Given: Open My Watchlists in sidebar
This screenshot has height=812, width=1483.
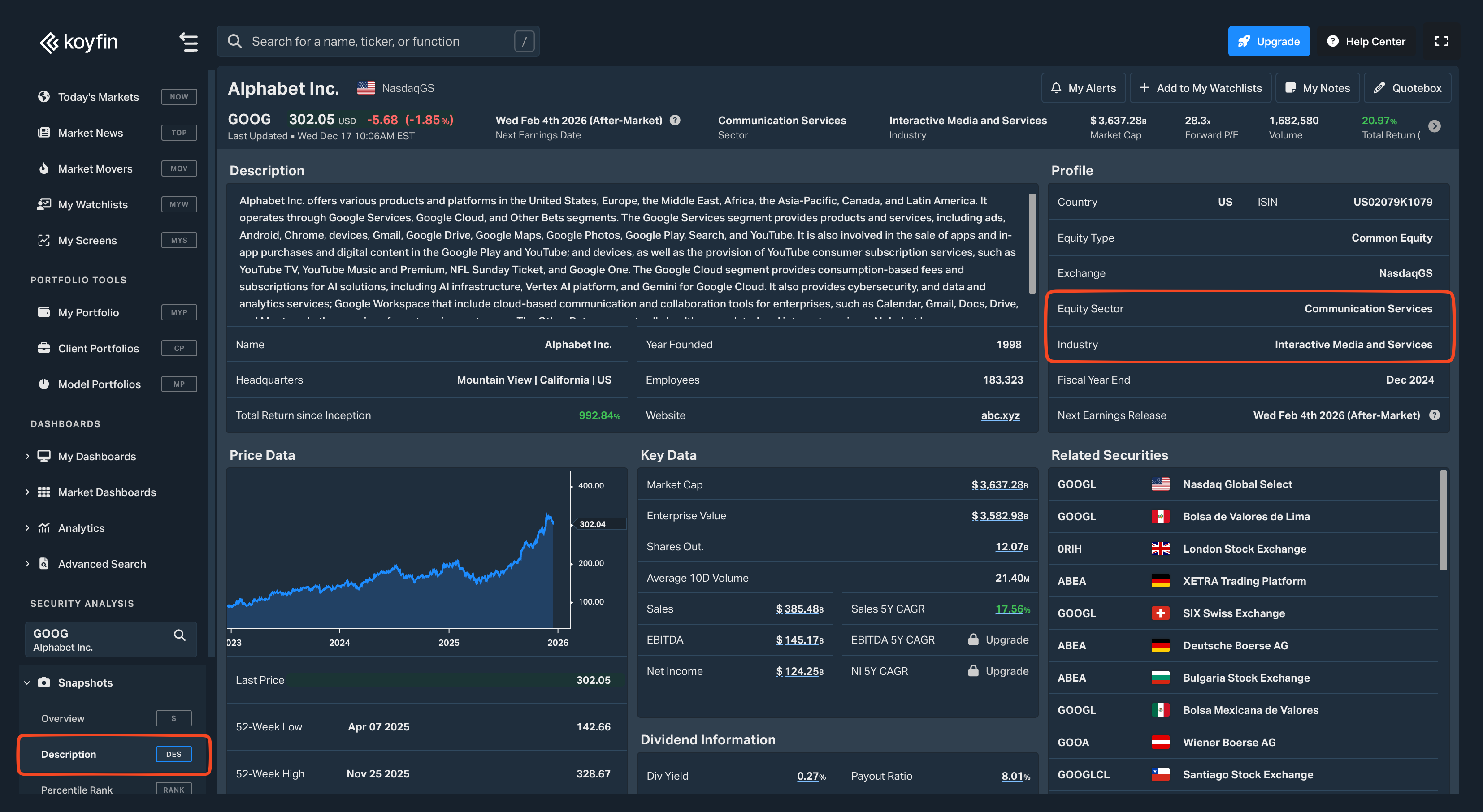Looking at the screenshot, I should pos(93,204).
